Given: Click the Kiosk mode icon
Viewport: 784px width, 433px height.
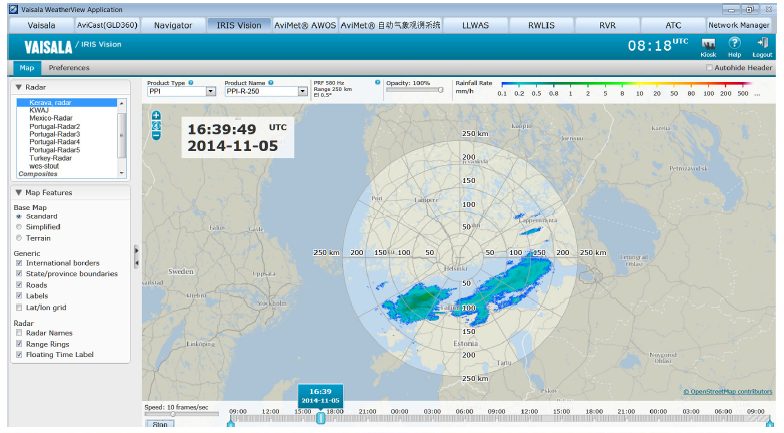Looking at the screenshot, I should pyautogui.click(x=708, y=44).
